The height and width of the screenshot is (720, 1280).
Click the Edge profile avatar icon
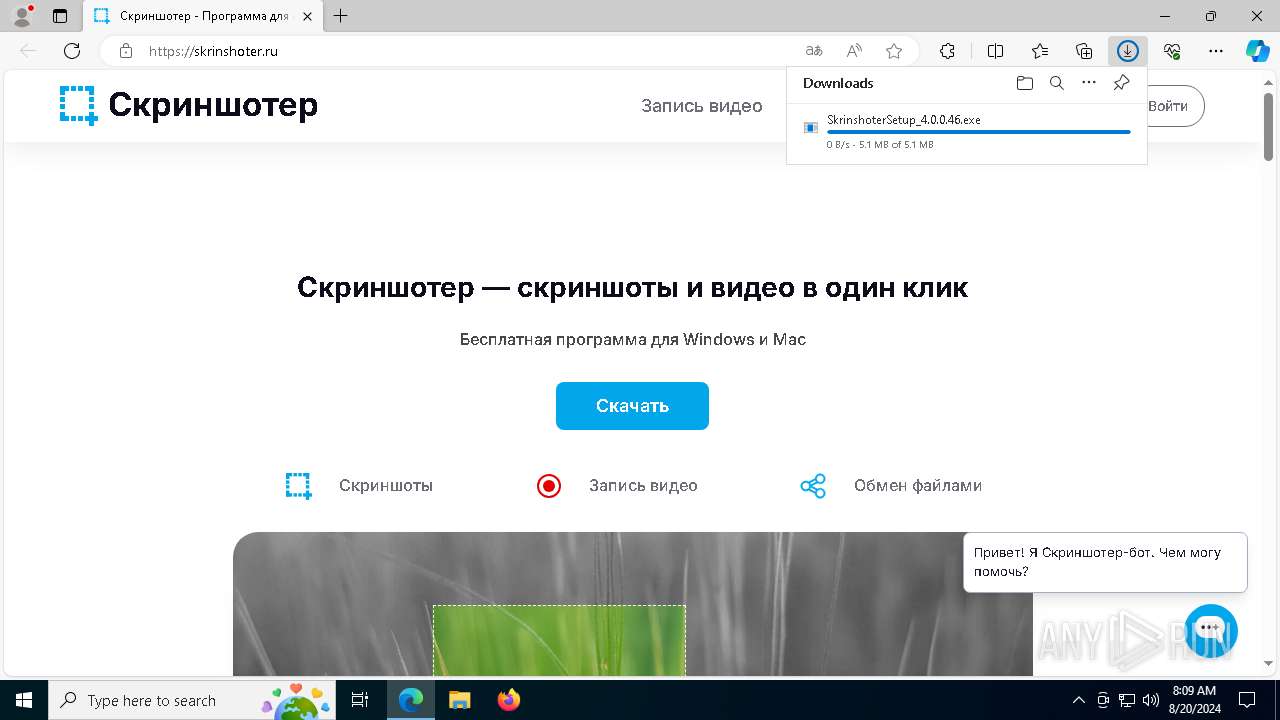pos(22,16)
